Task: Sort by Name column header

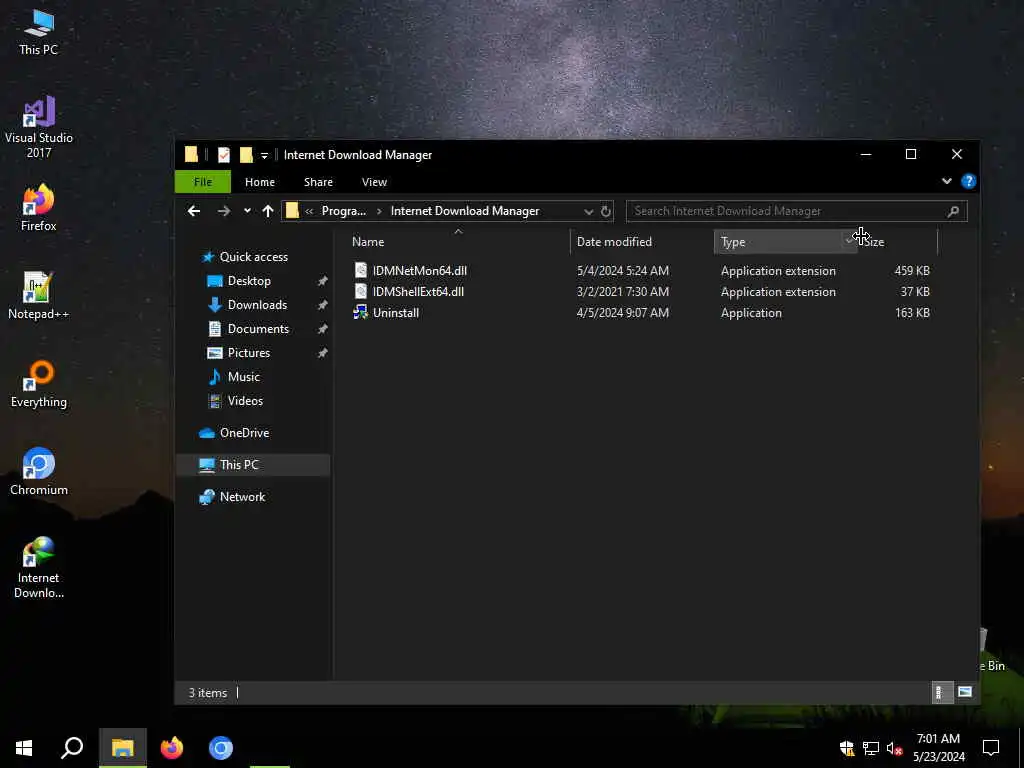Action: [460, 242]
